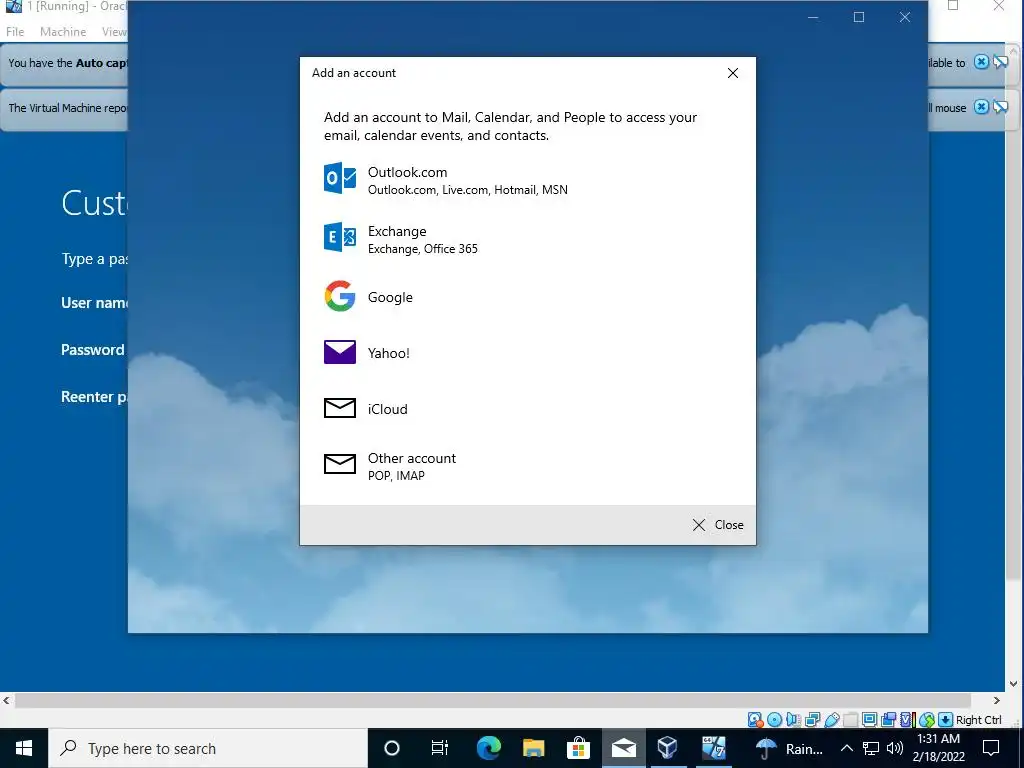Viewport: 1024px width, 768px height.
Task: Click VirtualBox USB devices indicator
Action: click(x=831, y=720)
